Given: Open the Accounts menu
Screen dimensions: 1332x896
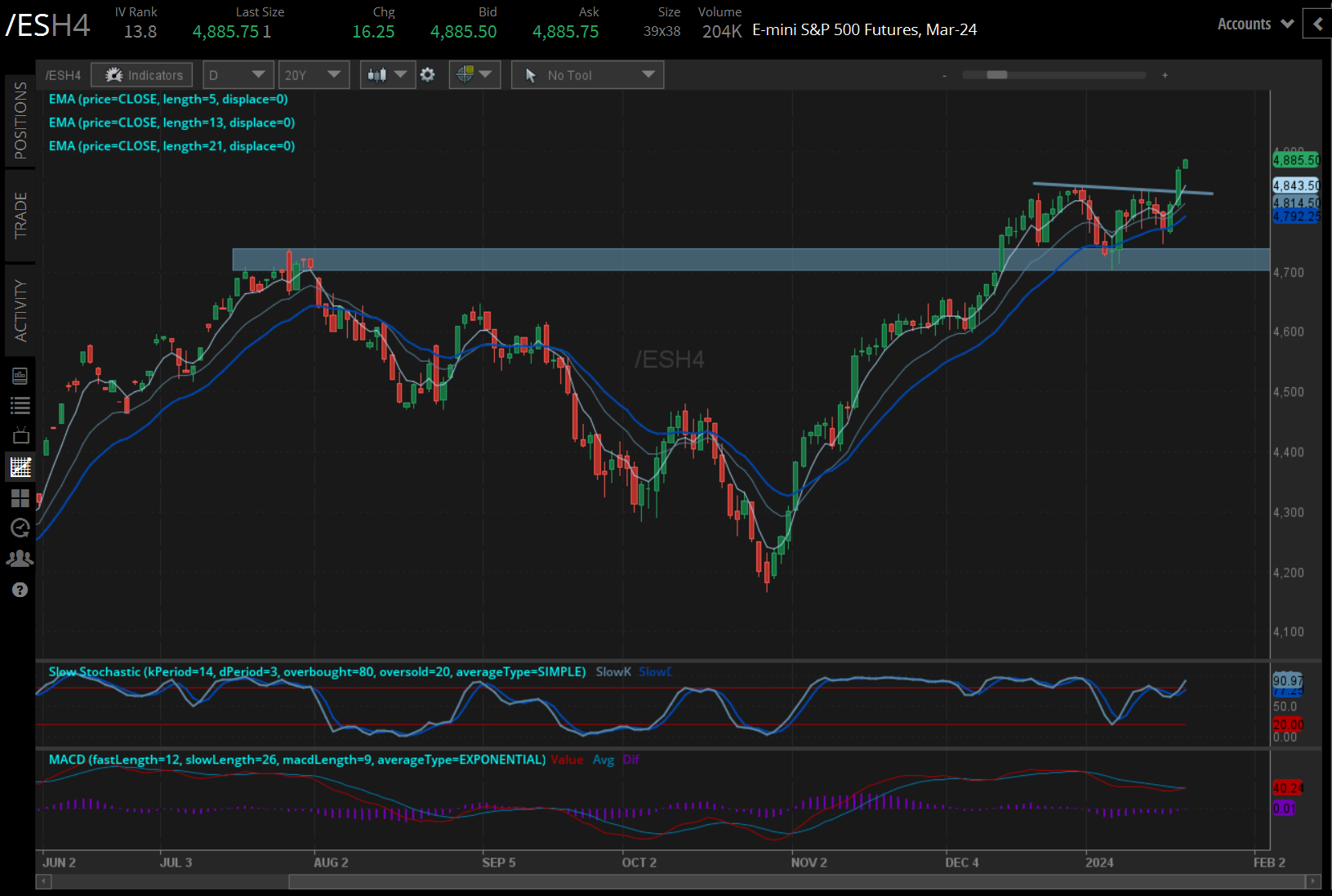Looking at the screenshot, I should (1254, 25).
